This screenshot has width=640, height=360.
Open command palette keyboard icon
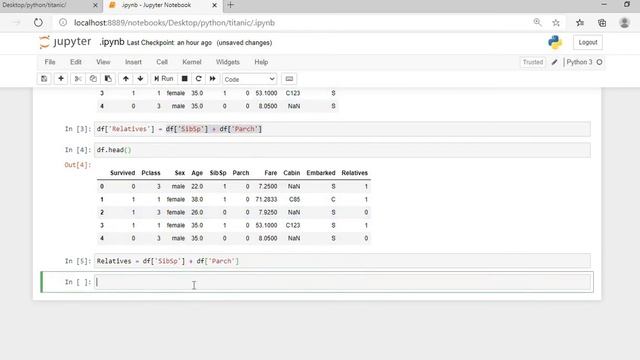(x=289, y=79)
